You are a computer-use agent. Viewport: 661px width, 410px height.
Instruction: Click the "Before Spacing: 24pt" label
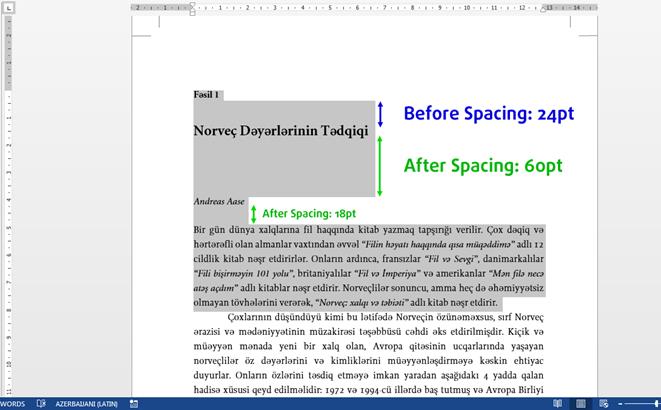coord(488,114)
